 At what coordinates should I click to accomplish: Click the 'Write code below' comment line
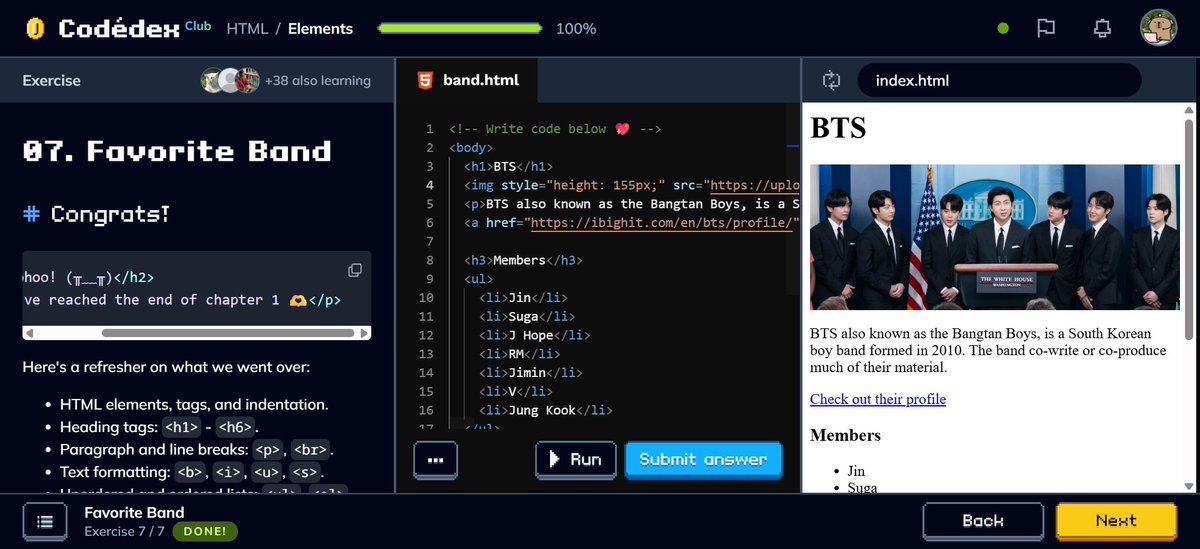(x=555, y=129)
